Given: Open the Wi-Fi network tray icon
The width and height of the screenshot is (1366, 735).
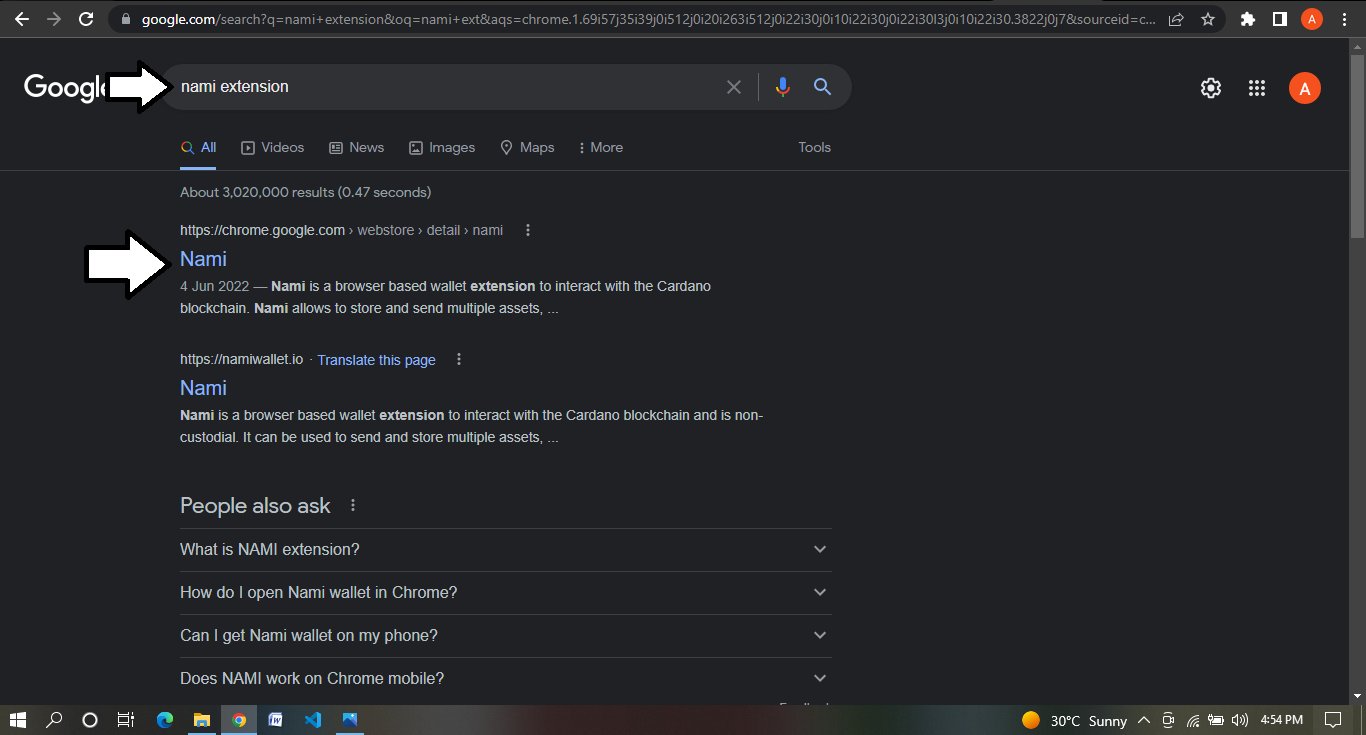Looking at the screenshot, I should click(1193, 720).
